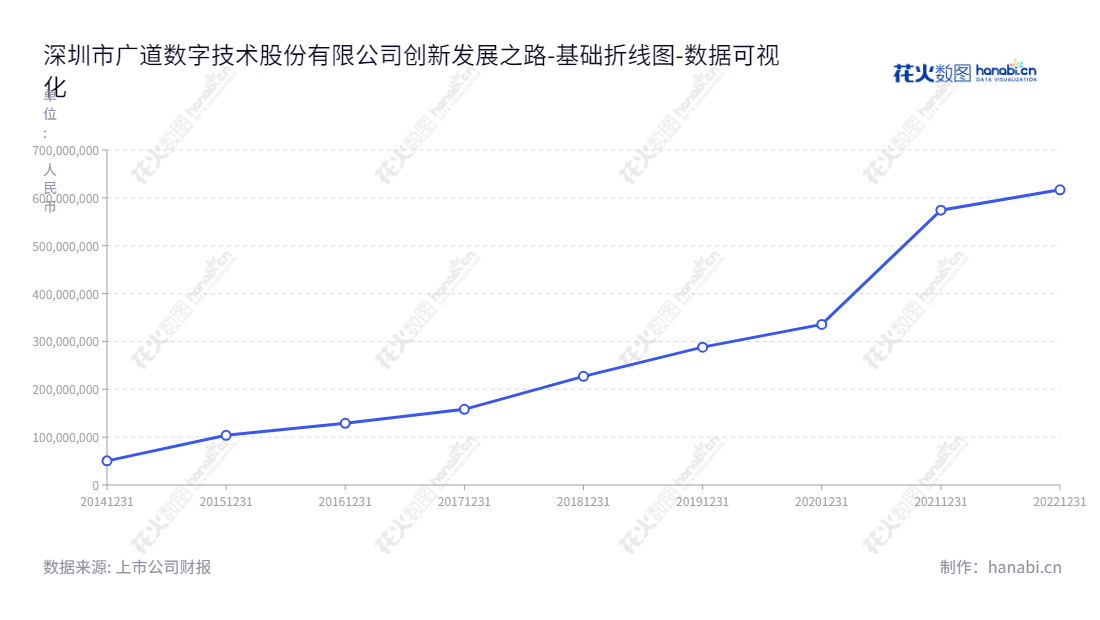Click the y-axis label 100,000,000
The height and width of the screenshot is (620, 1100).
coord(65,438)
